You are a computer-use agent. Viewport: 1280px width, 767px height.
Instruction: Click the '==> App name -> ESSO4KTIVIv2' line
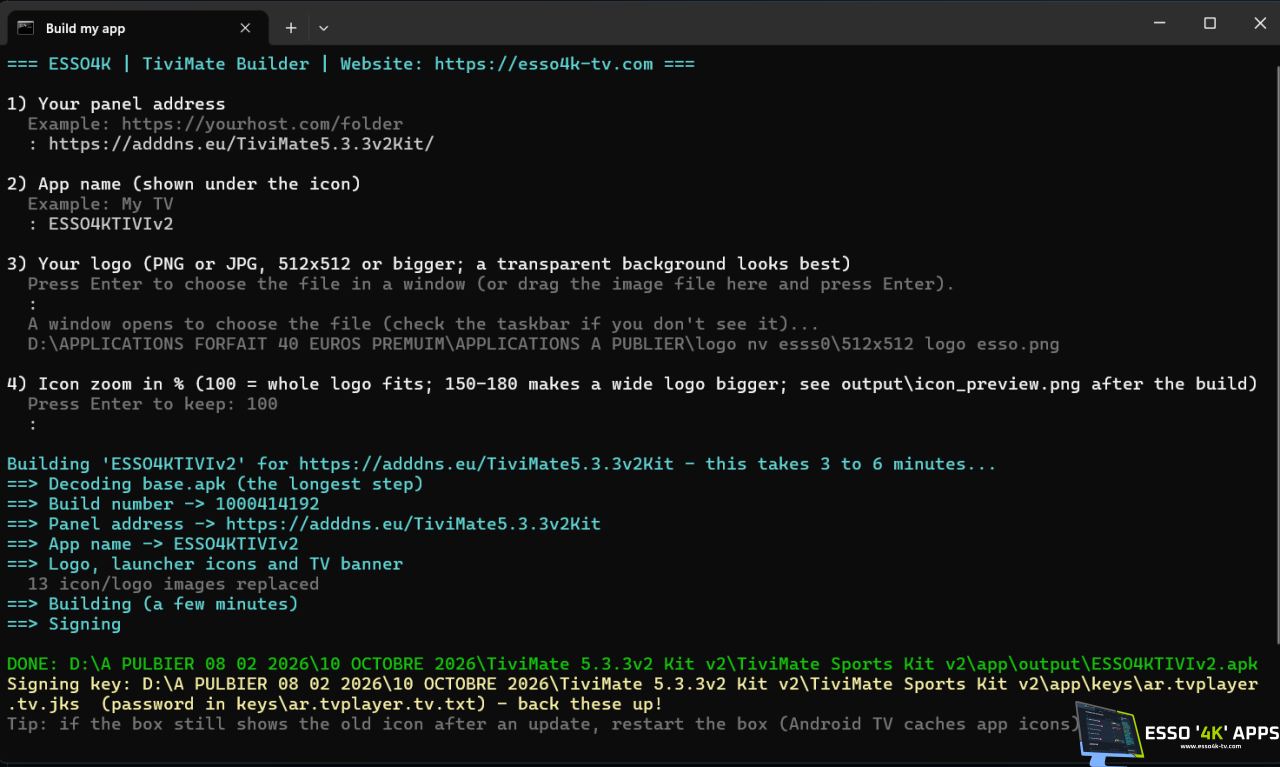click(x=153, y=544)
